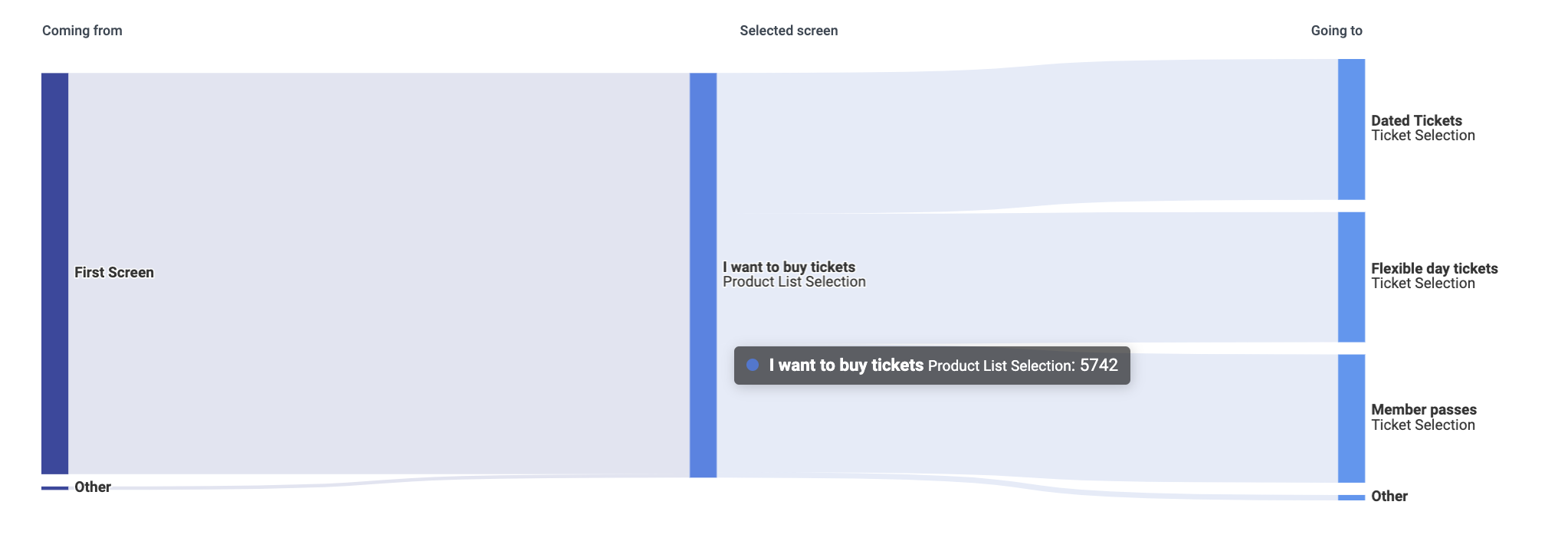Click the small Other source node bar
The width and height of the screenshot is (1568, 541).
54,488
